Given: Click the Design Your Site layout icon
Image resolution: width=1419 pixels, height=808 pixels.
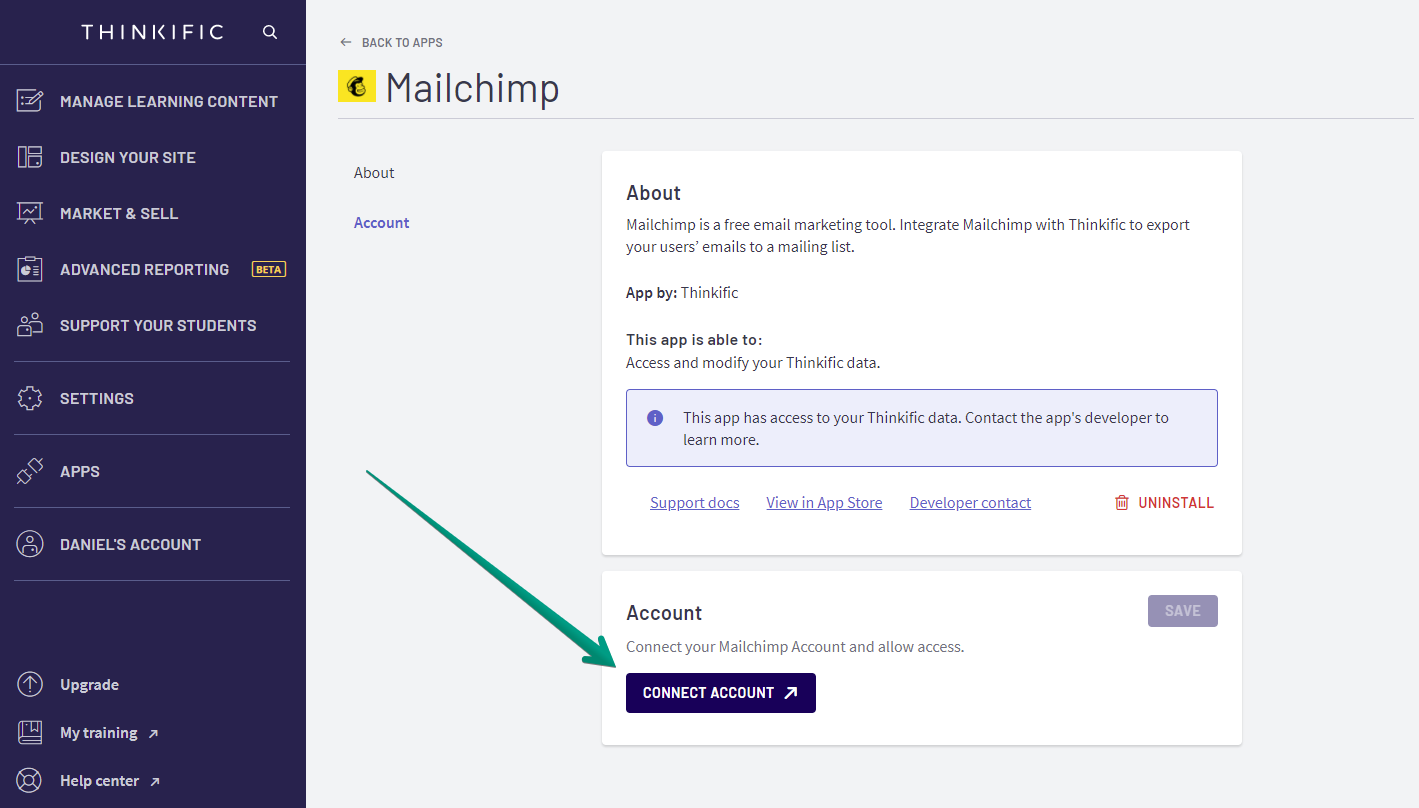Looking at the screenshot, I should (30, 157).
